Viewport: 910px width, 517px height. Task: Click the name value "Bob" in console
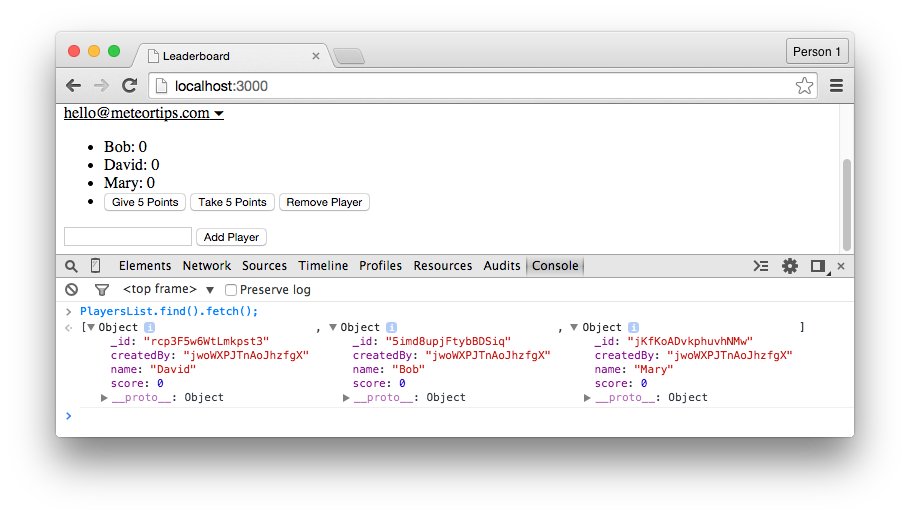click(x=408, y=370)
